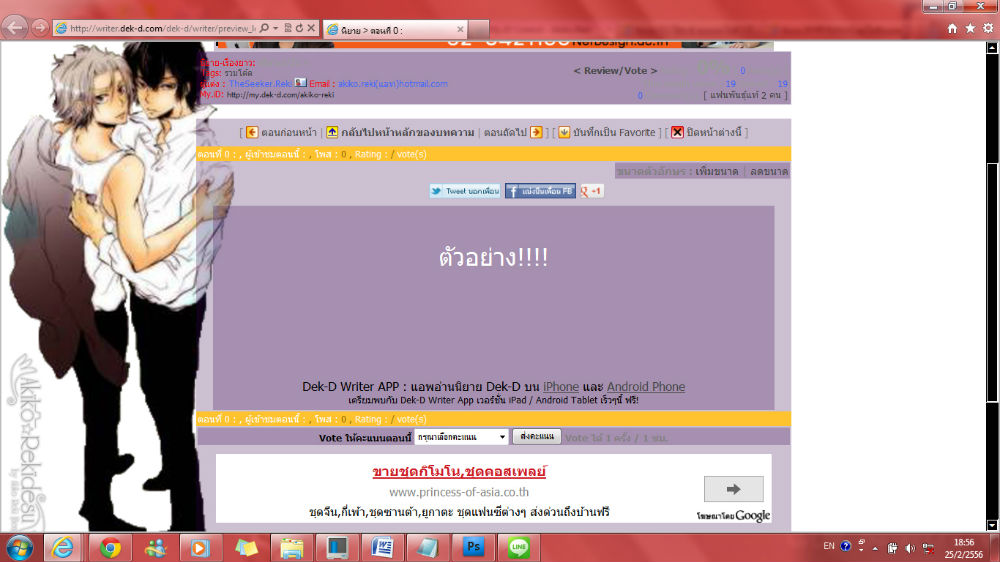The image size is (1000, 562).
Task: Open the < Review/Vote > link
Action: point(615,71)
